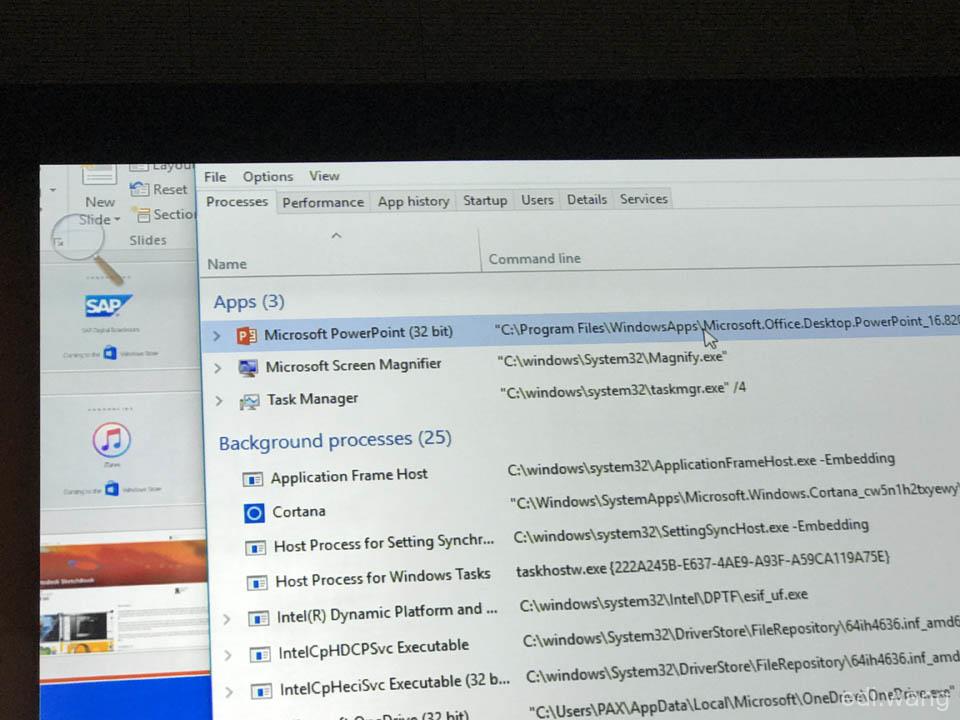Click the IntelCpHDCPSvc Executable icon

(x=260, y=656)
